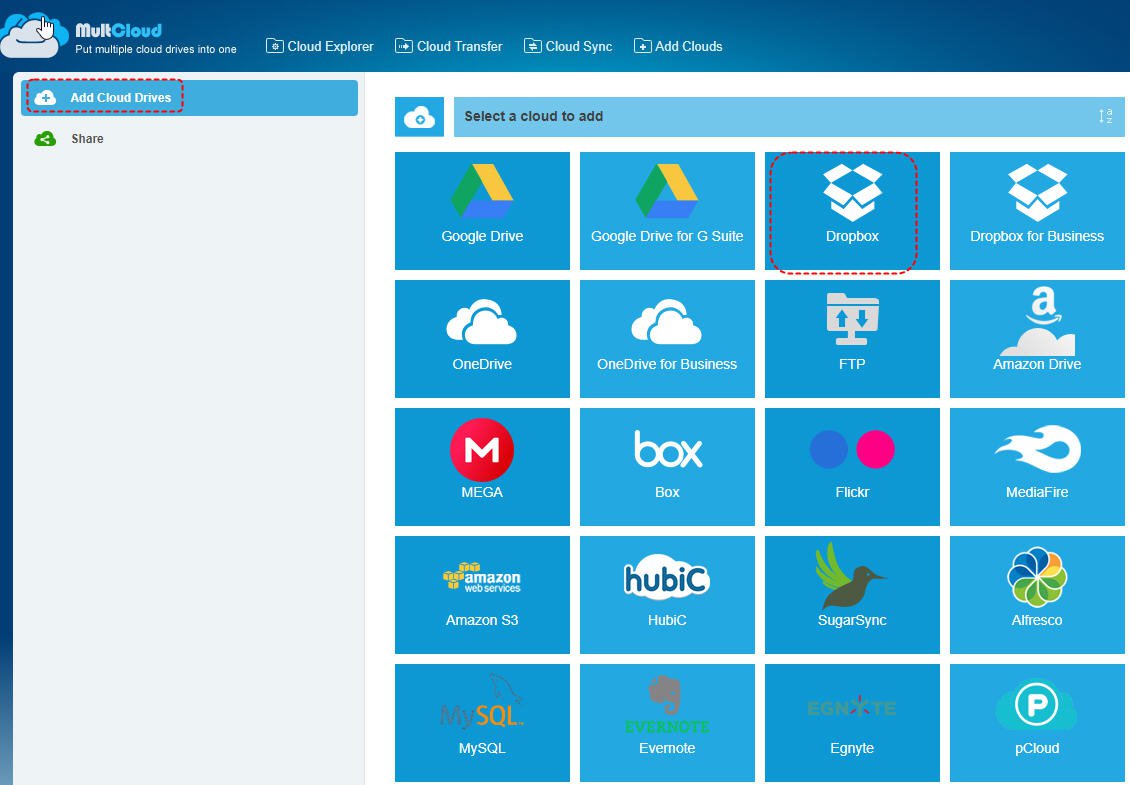Select Add Cloud Drives in sidebar
The image size is (1130, 785).
tap(190, 97)
